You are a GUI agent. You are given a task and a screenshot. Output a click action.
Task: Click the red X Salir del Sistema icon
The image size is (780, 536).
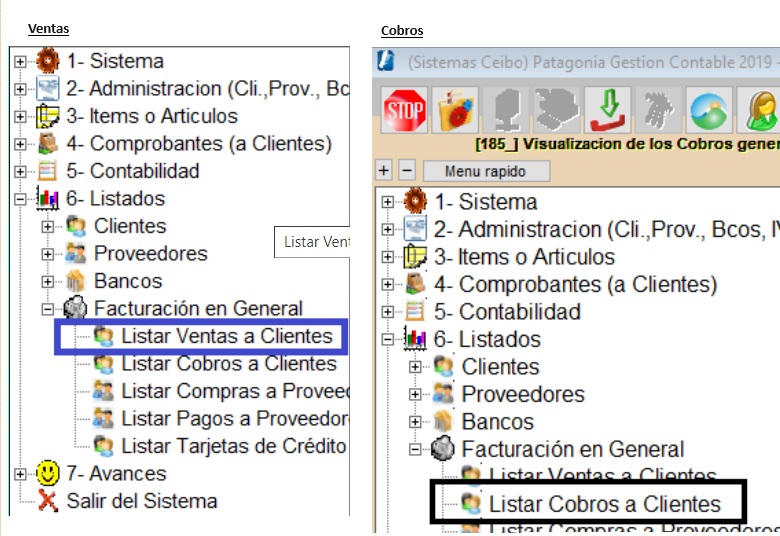pos(48,501)
